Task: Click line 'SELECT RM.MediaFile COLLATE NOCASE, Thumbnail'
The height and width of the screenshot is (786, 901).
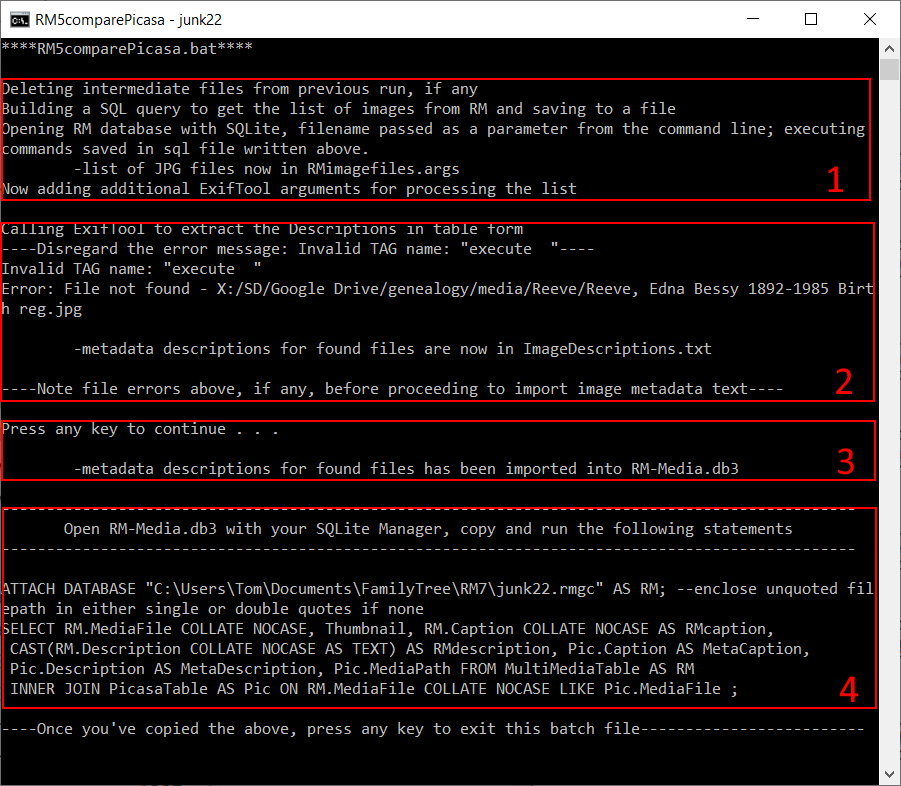Action: pyautogui.click(x=388, y=629)
